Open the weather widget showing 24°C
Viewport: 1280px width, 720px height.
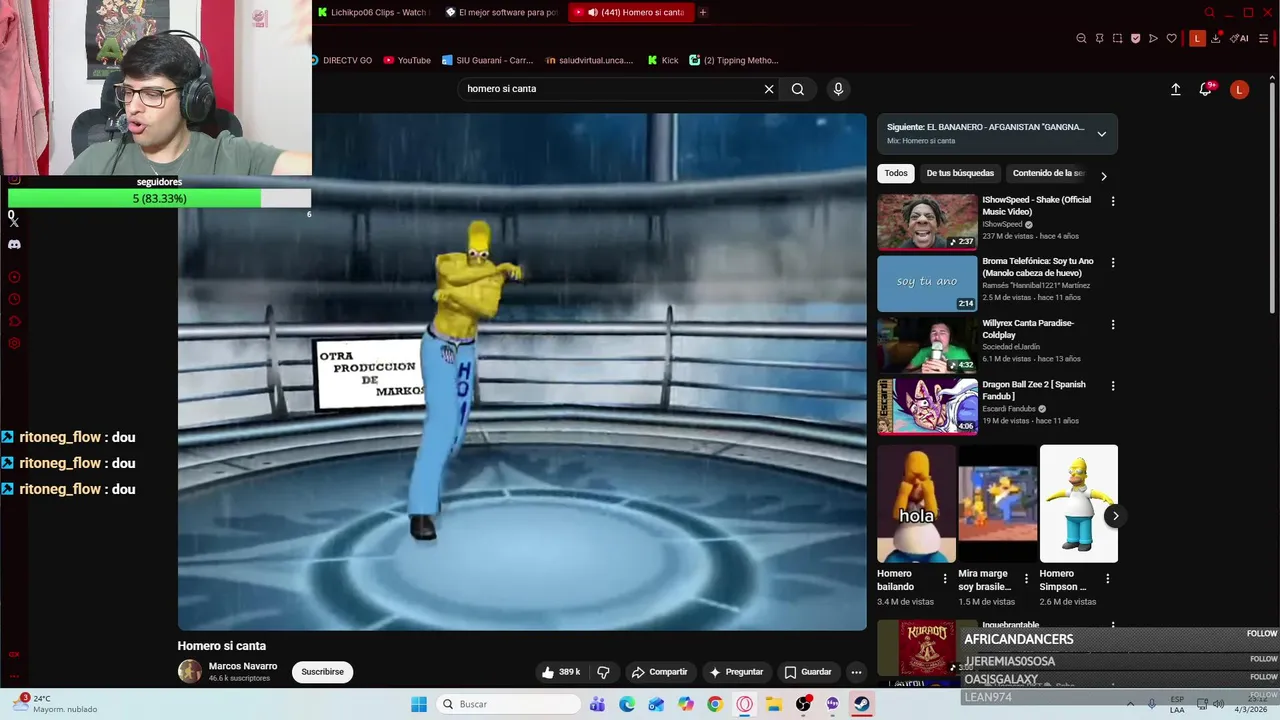(55, 704)
